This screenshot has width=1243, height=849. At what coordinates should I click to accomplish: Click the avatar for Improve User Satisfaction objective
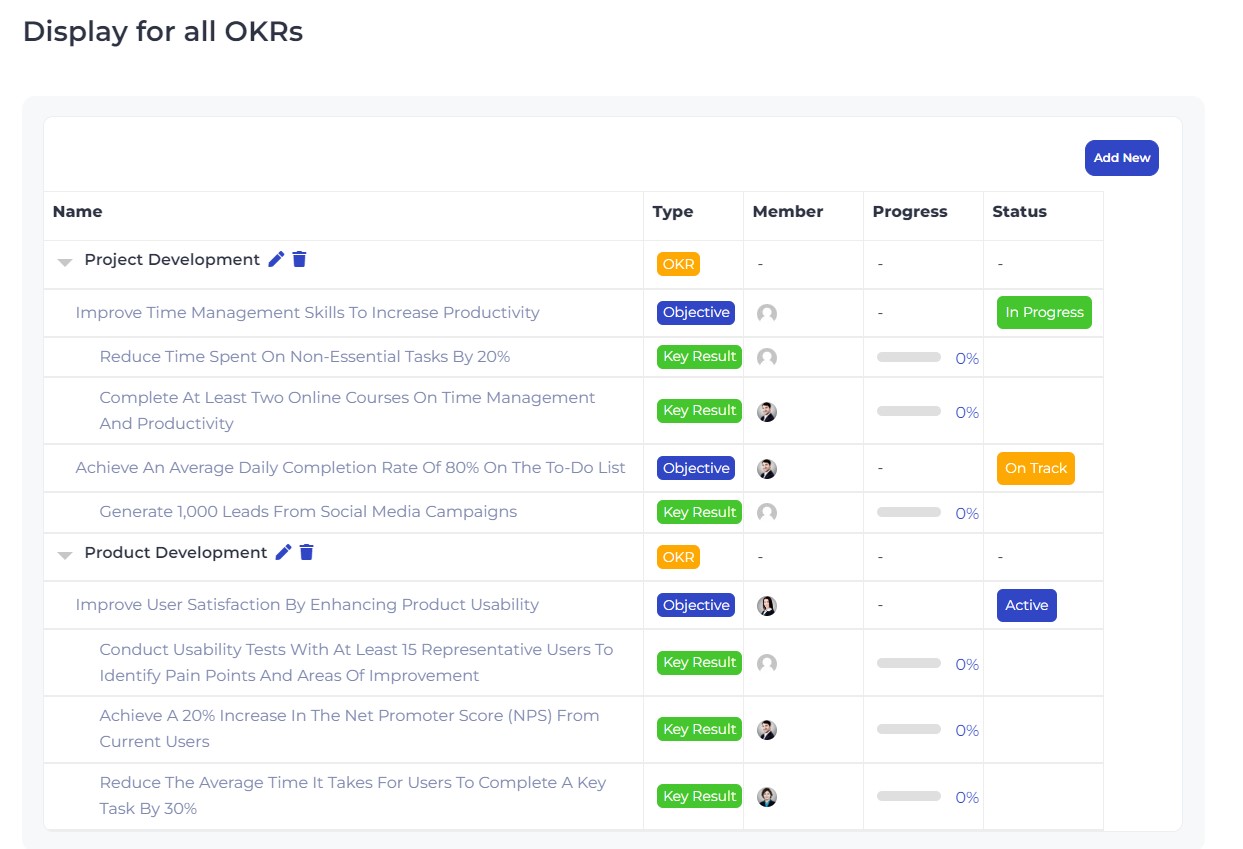point(766,604)
